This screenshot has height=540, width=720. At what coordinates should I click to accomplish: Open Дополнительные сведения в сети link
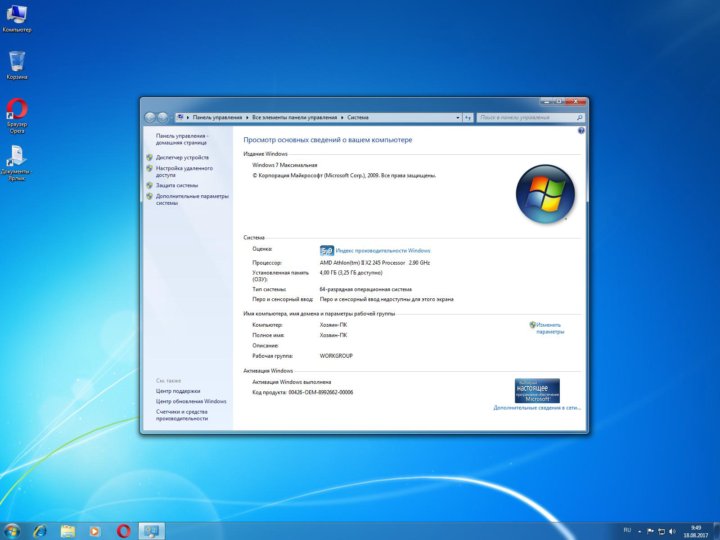click(x=537, y=408)
